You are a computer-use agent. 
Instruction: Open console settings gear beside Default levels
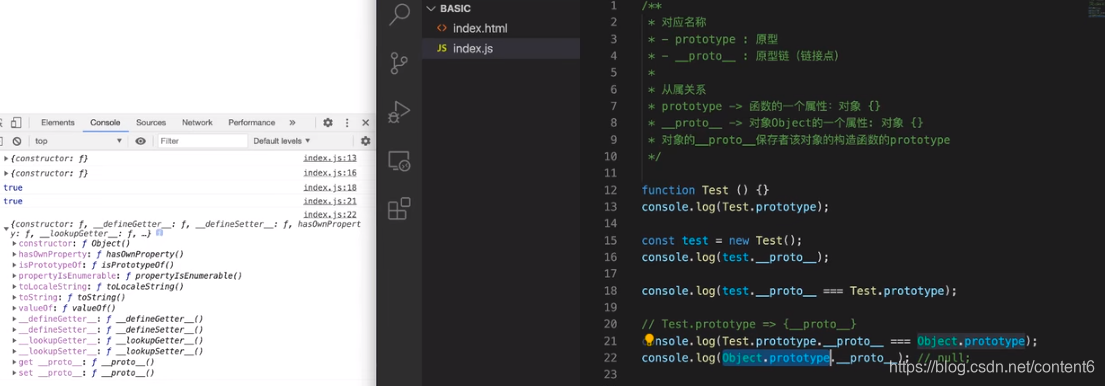point(365,141)
